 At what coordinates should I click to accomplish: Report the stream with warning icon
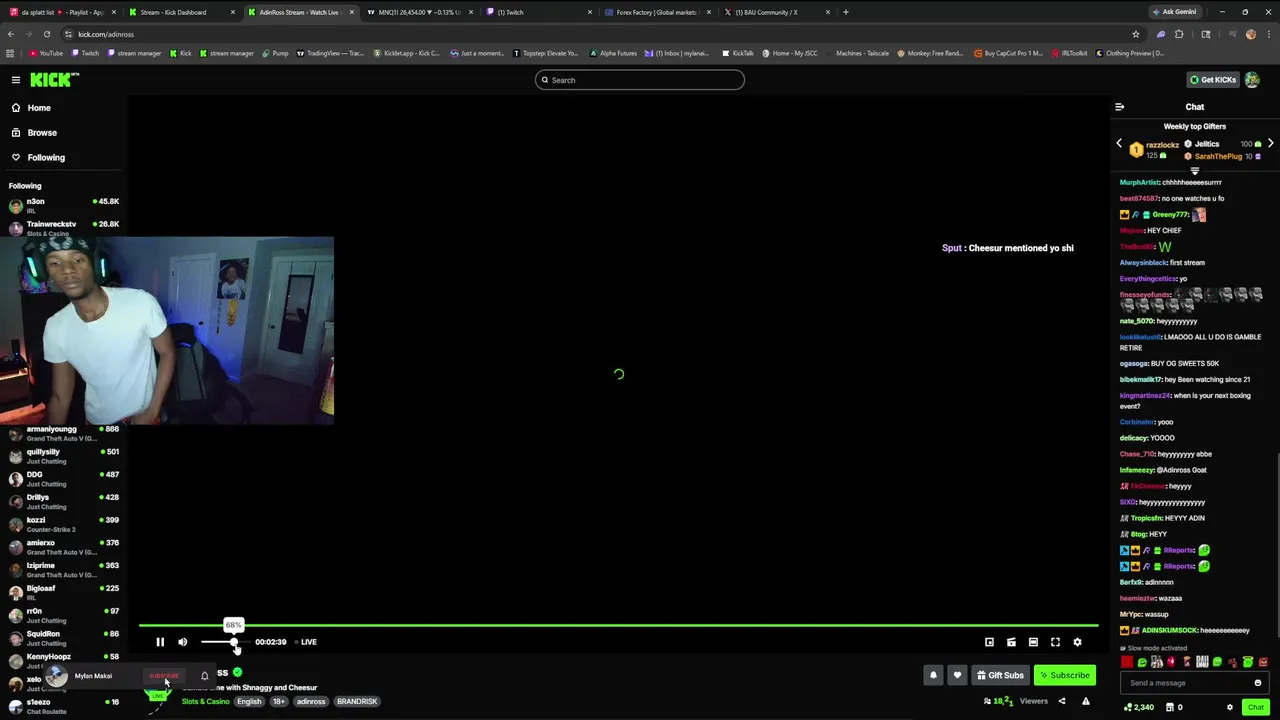(x=1086, y=701)
